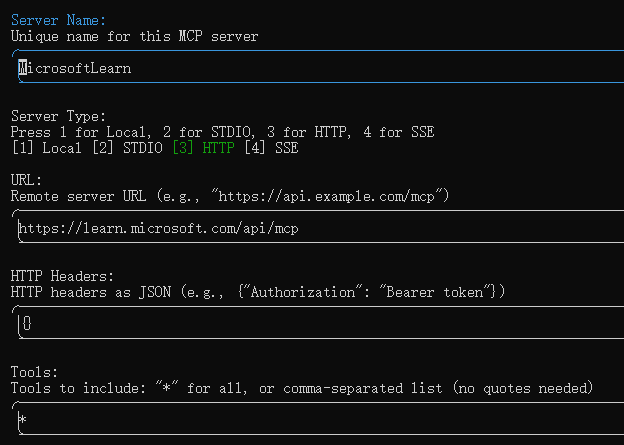Click the blue 'Server Name:' label
The image size is (624, 445).
[58, 20]
